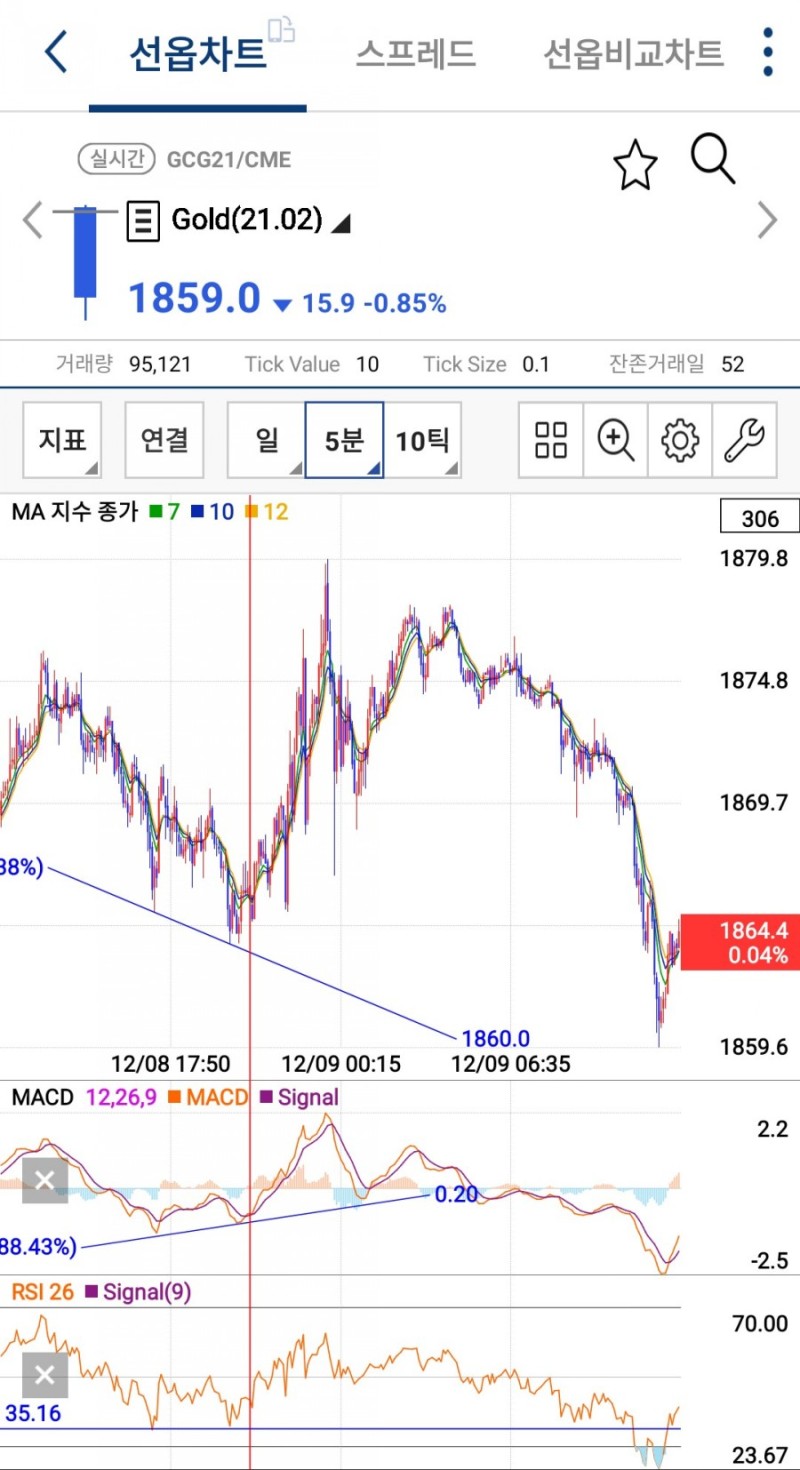Tap the 12/09 00:15 time label
Image resolution: width=800 pixels, height=1470 pixels.
(x=341, y=1063)
